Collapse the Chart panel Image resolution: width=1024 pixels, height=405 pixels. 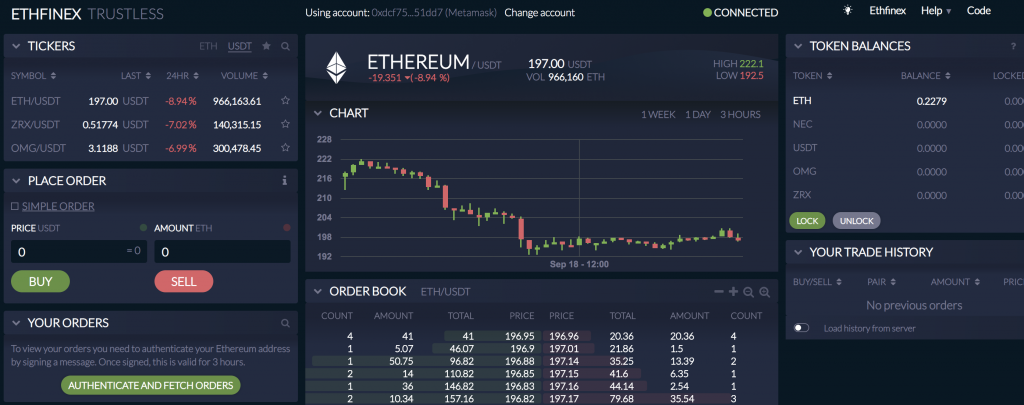(x=317, y=113)
